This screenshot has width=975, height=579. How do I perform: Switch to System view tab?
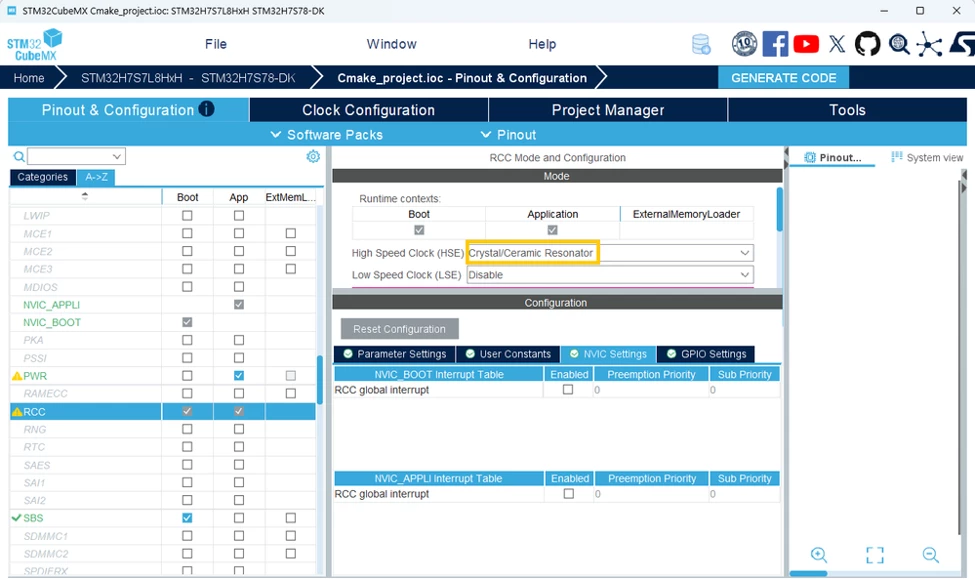[x=927, y=157]
